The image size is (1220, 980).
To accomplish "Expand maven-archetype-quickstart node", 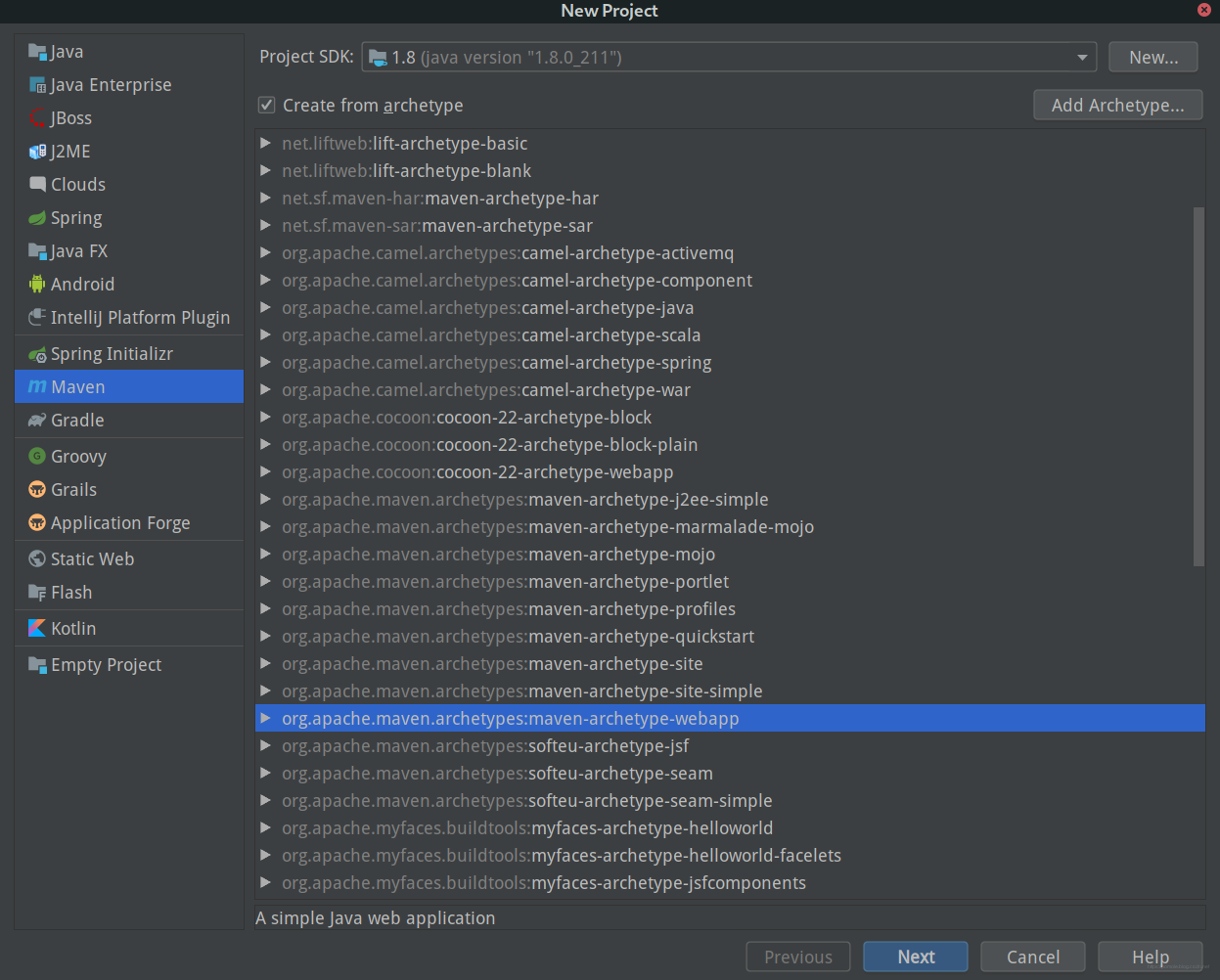I will coord(265,636).
